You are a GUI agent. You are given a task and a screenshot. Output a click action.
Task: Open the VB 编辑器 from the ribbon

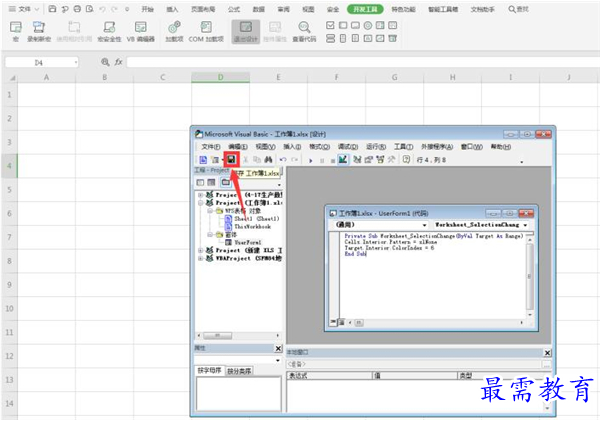click(x=141, y=31)
